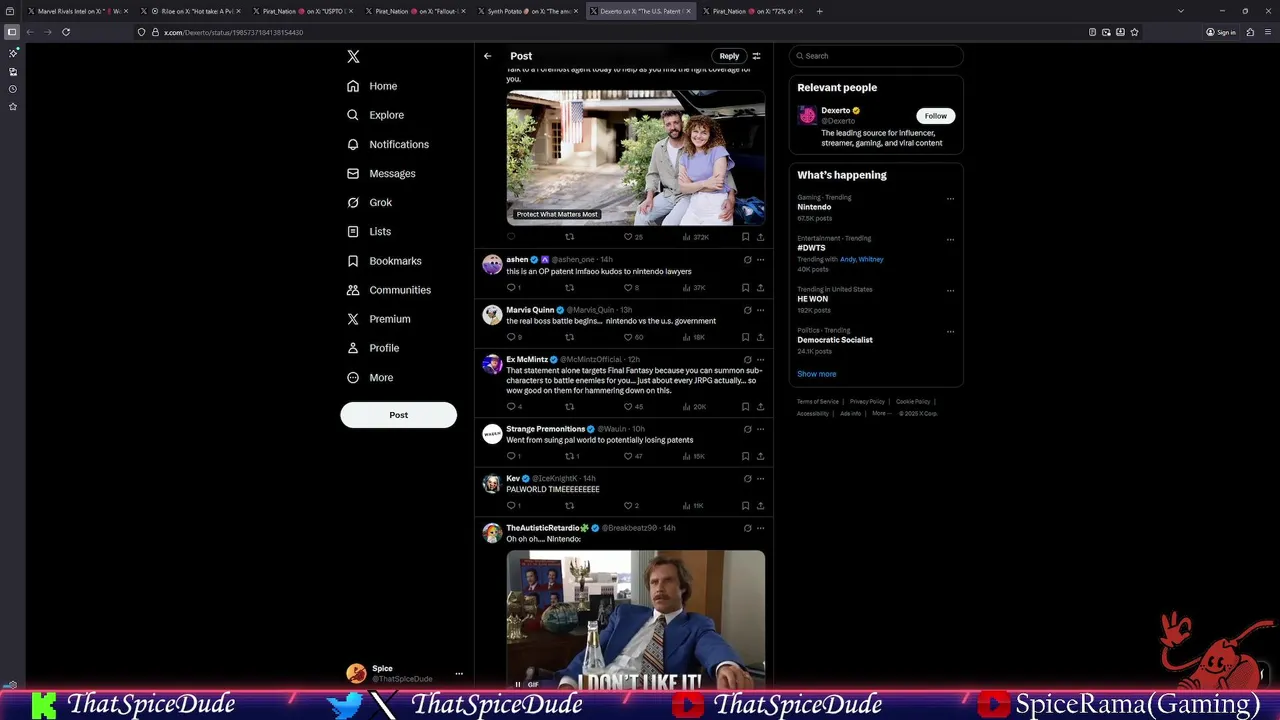Open the Nintendo trending topic

pyautogui.click(x=814, y=207)
